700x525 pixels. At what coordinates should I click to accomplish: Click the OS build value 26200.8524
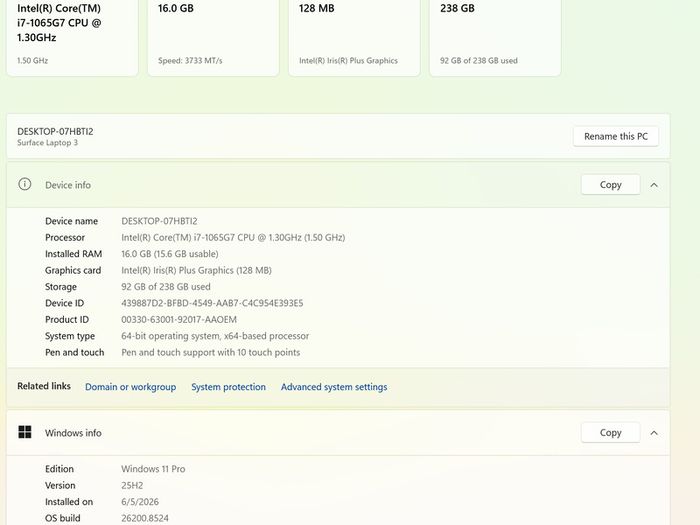click(x=145, y=518)
